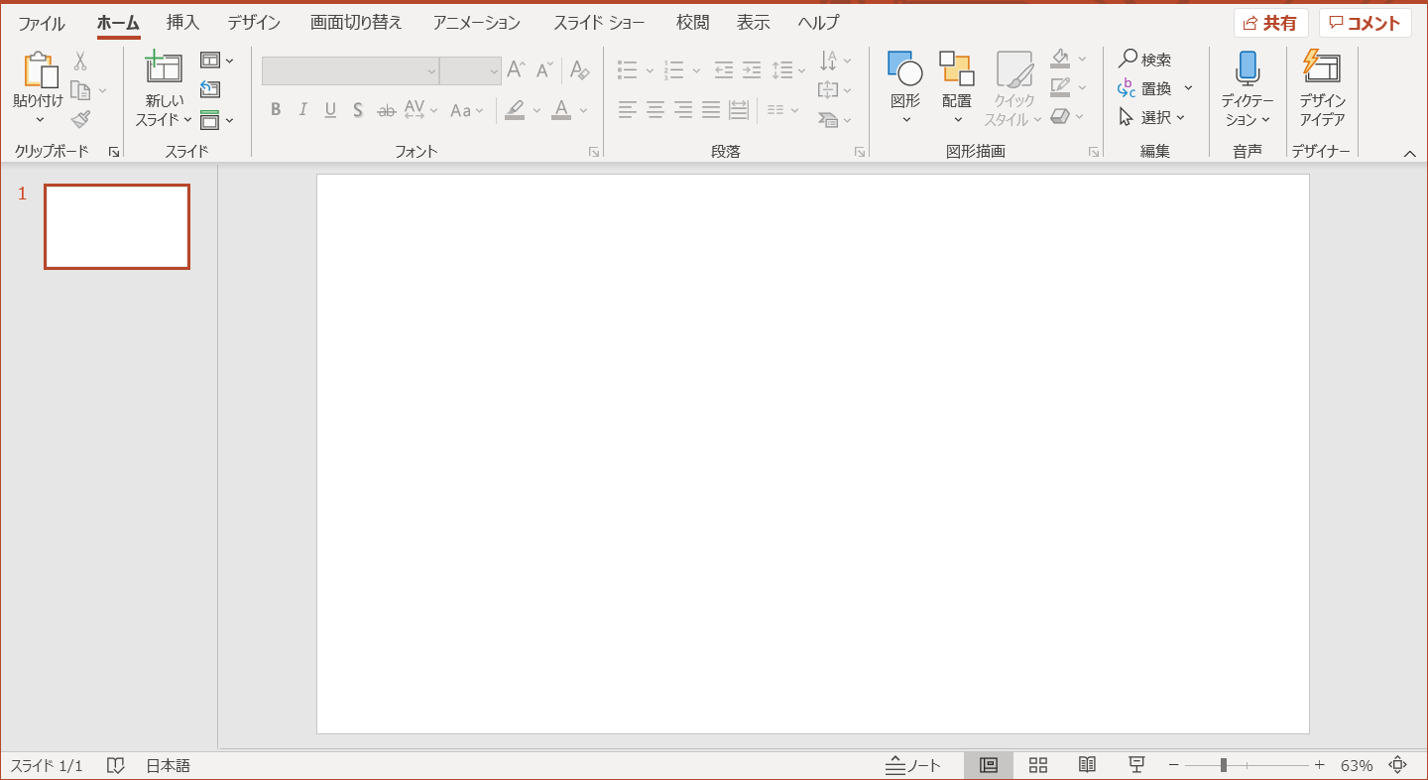Click Clear All Formatting icon
Viewport: 1428px width, 780px height.
point(579,70)
